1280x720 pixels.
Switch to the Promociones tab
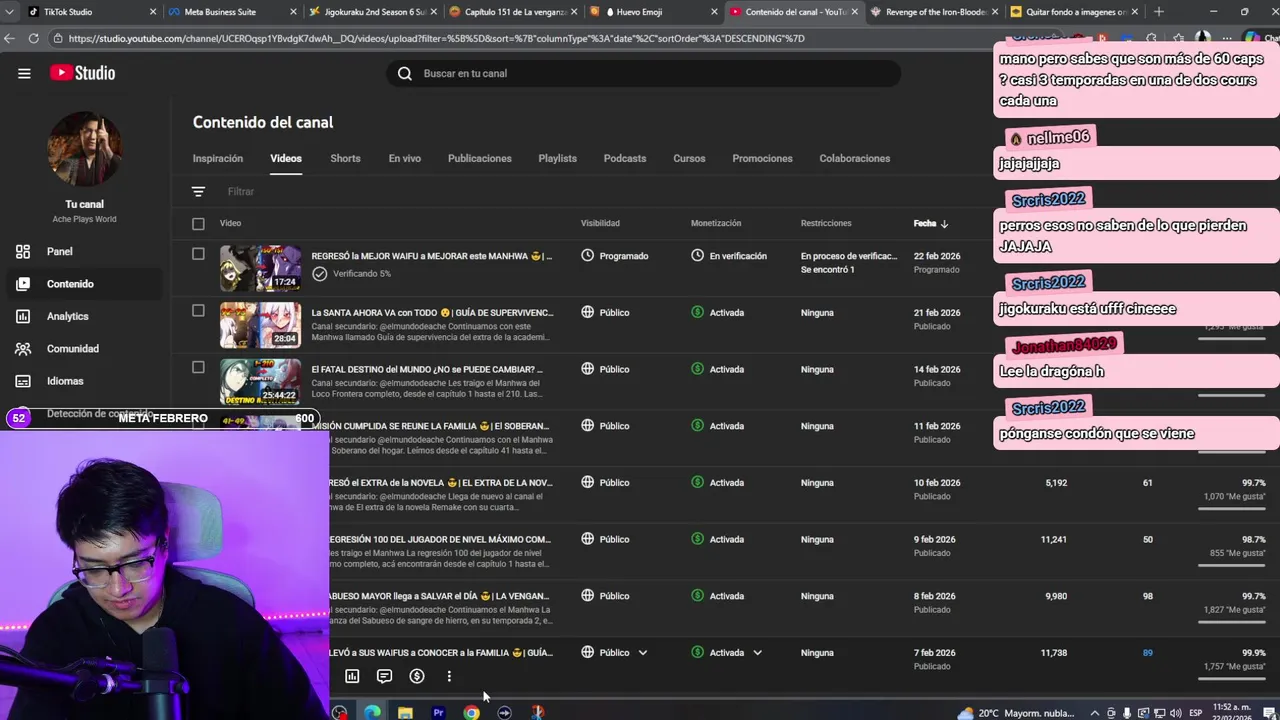pos(762,158)
